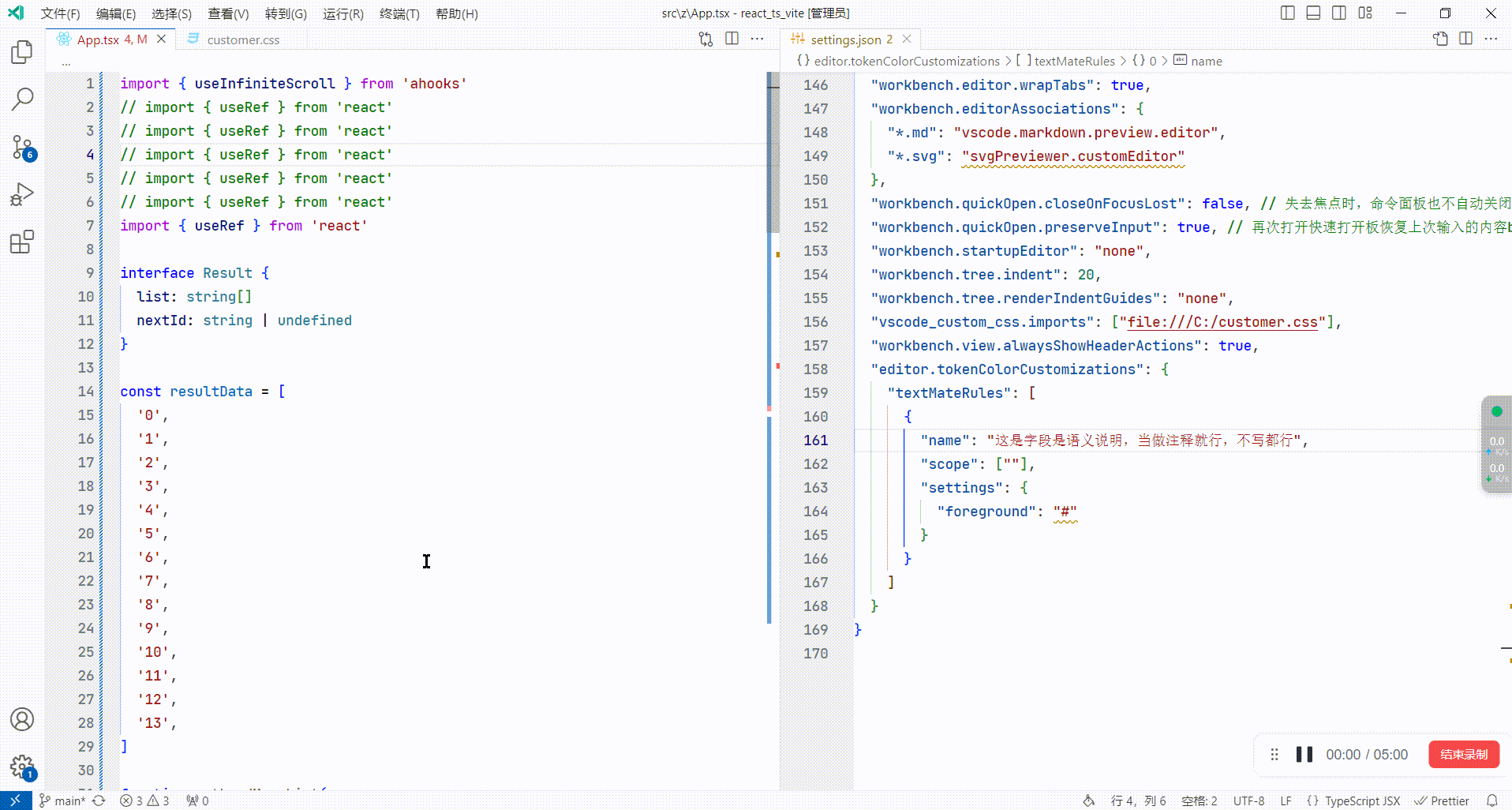Toggle the bottom panel layout button
The height and width of the screenshot is (810, 1512).
[1313, 13]
